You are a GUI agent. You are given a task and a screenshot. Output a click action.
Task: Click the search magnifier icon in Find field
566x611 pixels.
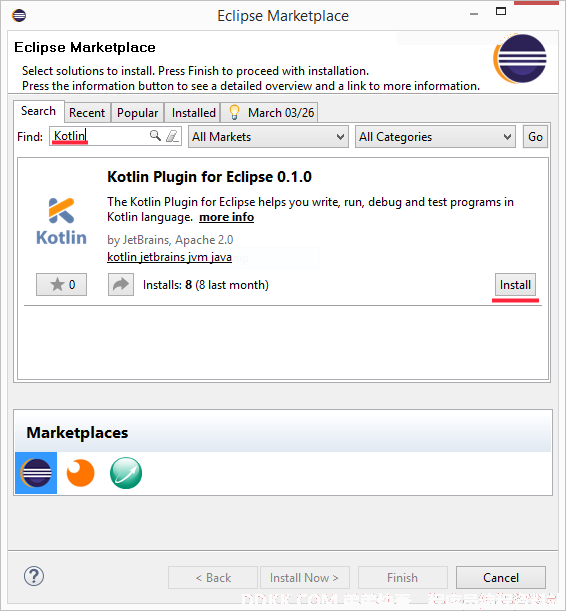[155, 136]
